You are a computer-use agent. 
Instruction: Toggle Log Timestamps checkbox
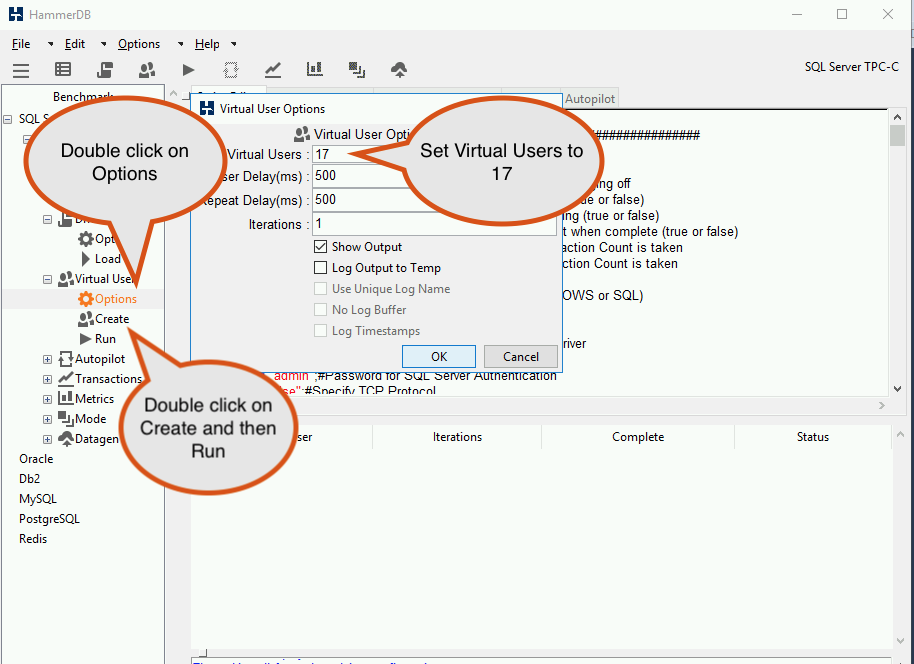pyautogui.click(x=321, y=331)
